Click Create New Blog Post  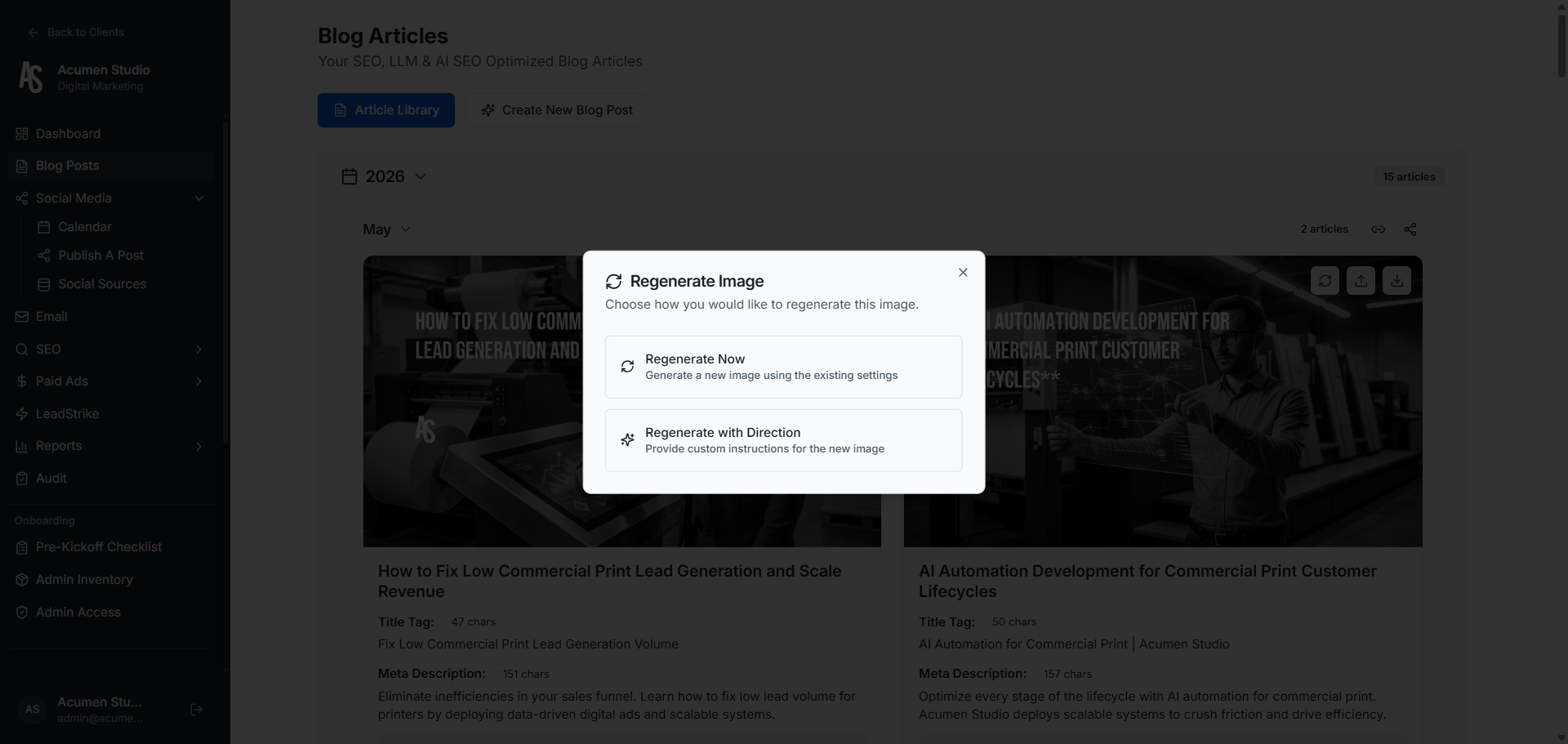pos(557,110)
